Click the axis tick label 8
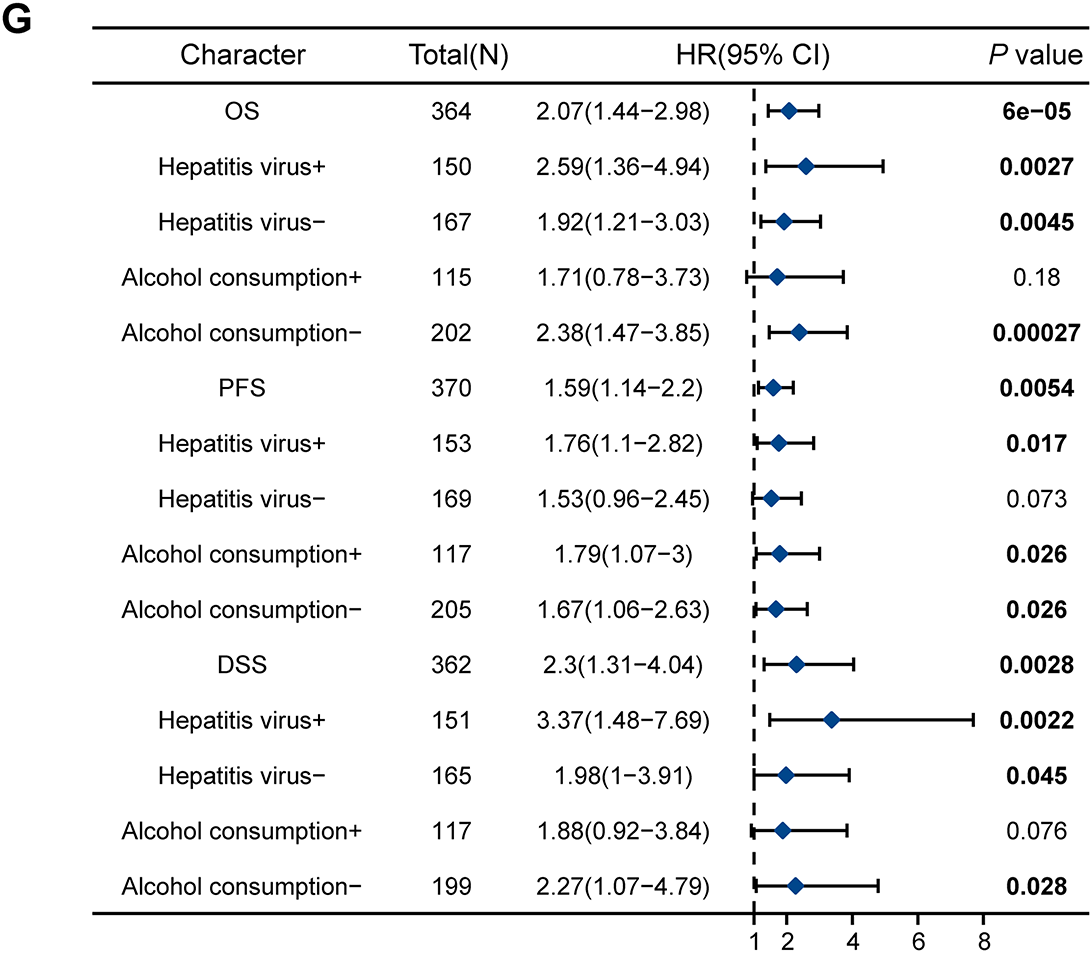This screenshot has width=1092, height=953. (983, 939)
